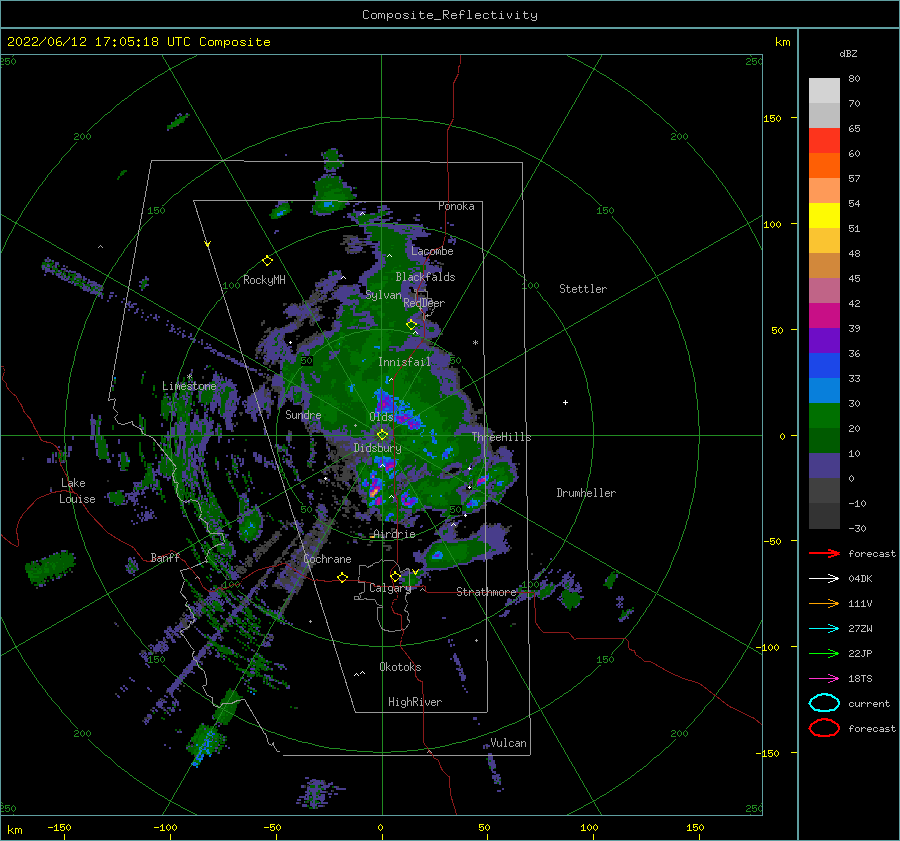This screenshot has width=900, height=841.
Task: Click the Vulcan label
Action: 508,743
